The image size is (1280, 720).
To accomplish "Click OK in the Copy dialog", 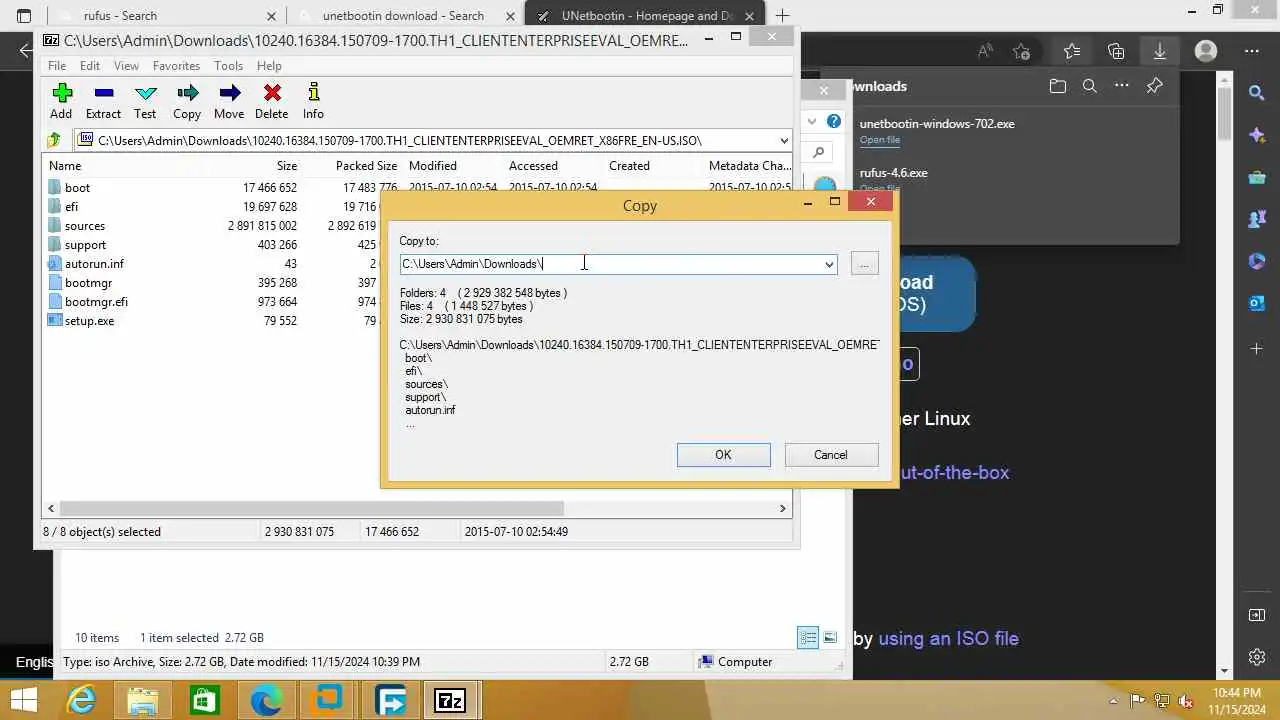I will (x=723, y=455).
